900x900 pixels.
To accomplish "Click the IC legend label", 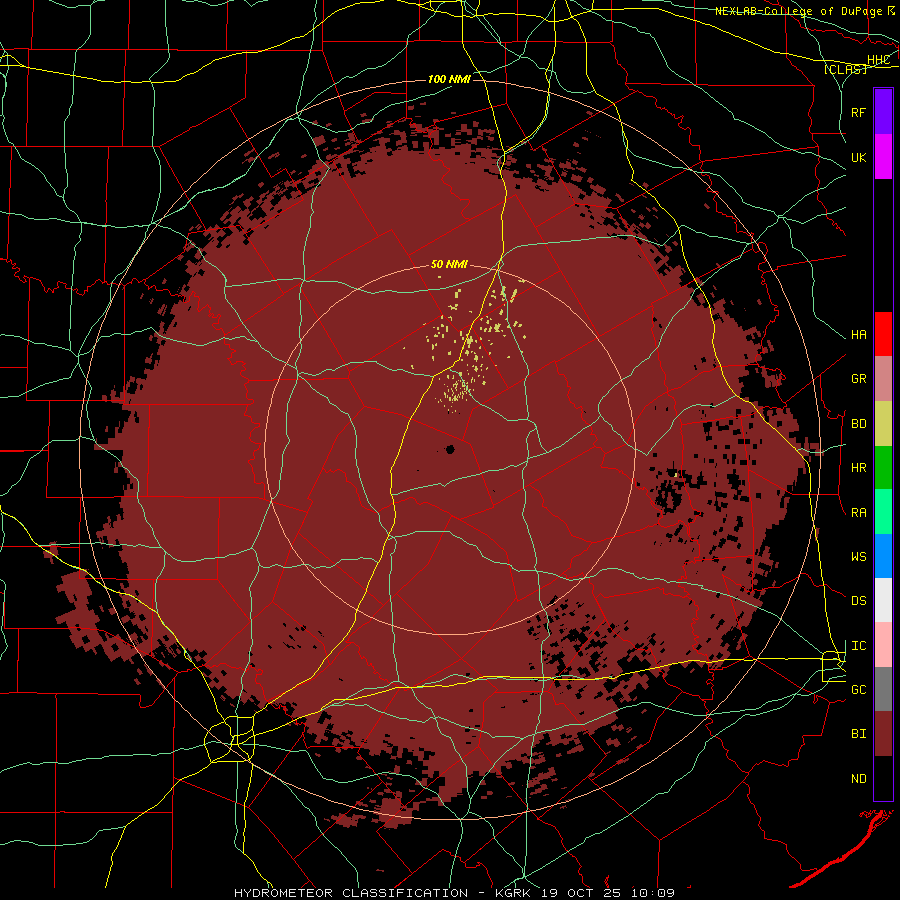I will 858,646.
